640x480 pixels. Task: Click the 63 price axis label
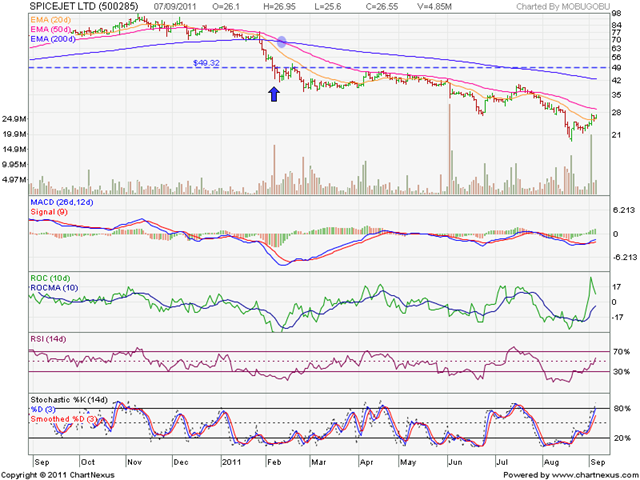click(x=616, y=49)
